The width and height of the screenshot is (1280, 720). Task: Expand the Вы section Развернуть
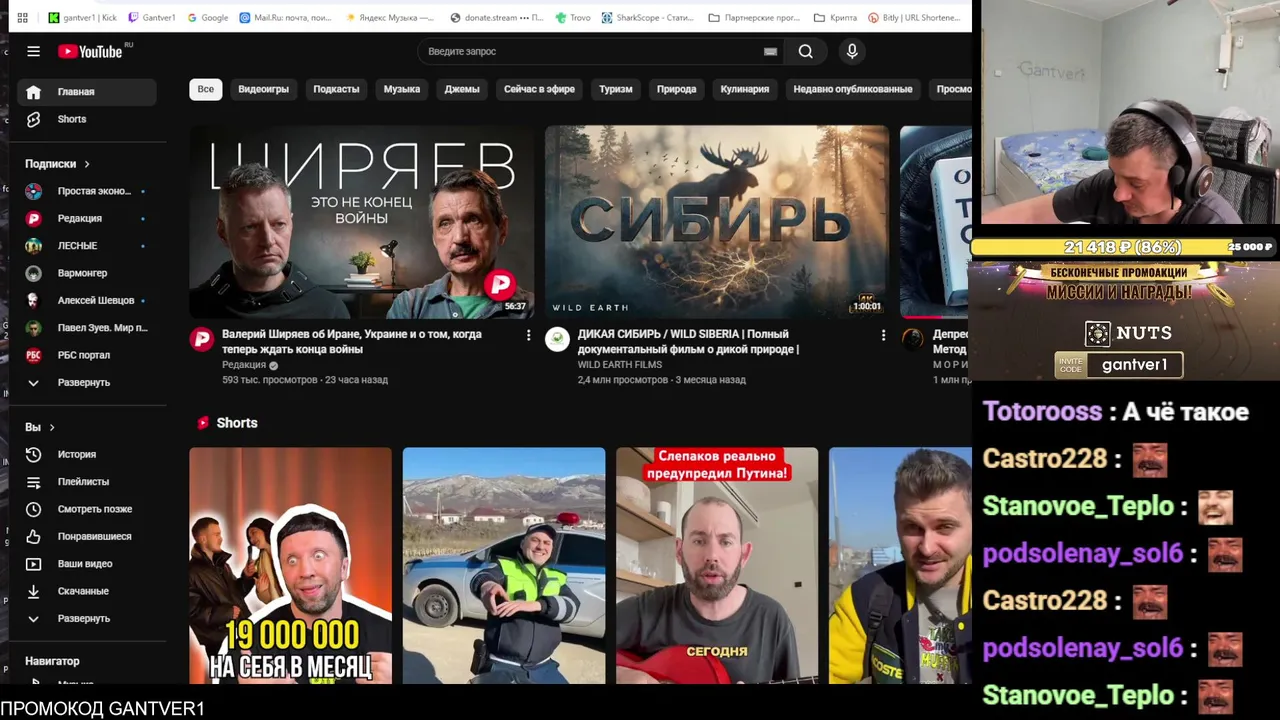point(87,618)
